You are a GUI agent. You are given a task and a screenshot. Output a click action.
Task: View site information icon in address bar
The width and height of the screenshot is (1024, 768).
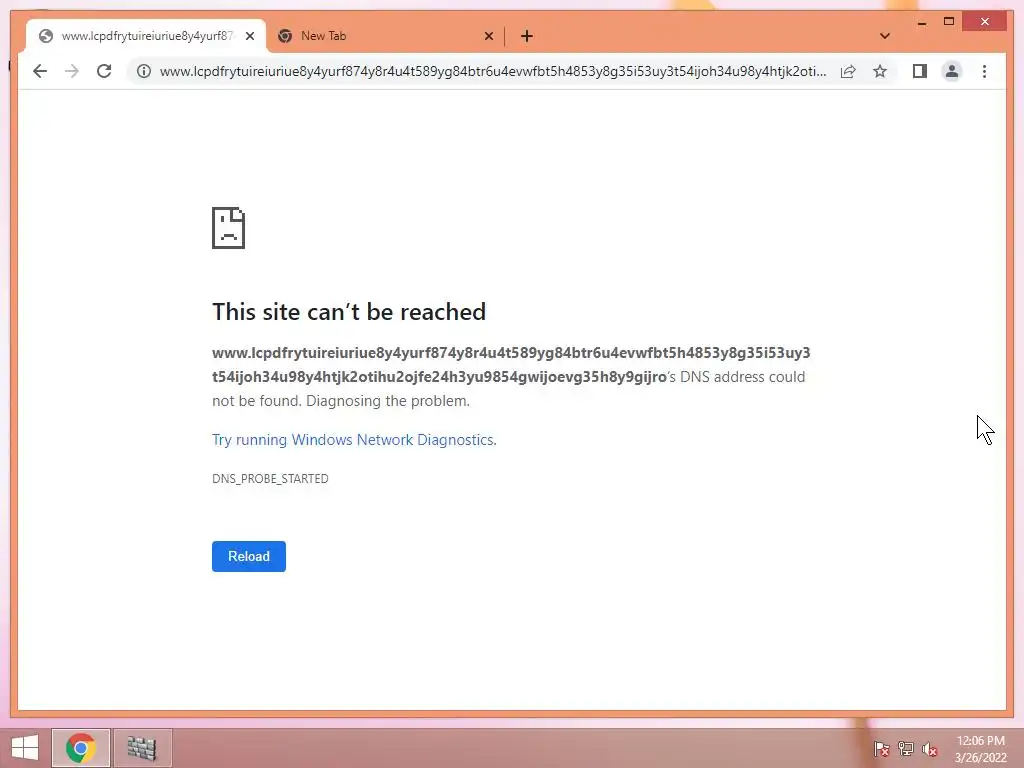pyautogui.click(x=144, y=71)
